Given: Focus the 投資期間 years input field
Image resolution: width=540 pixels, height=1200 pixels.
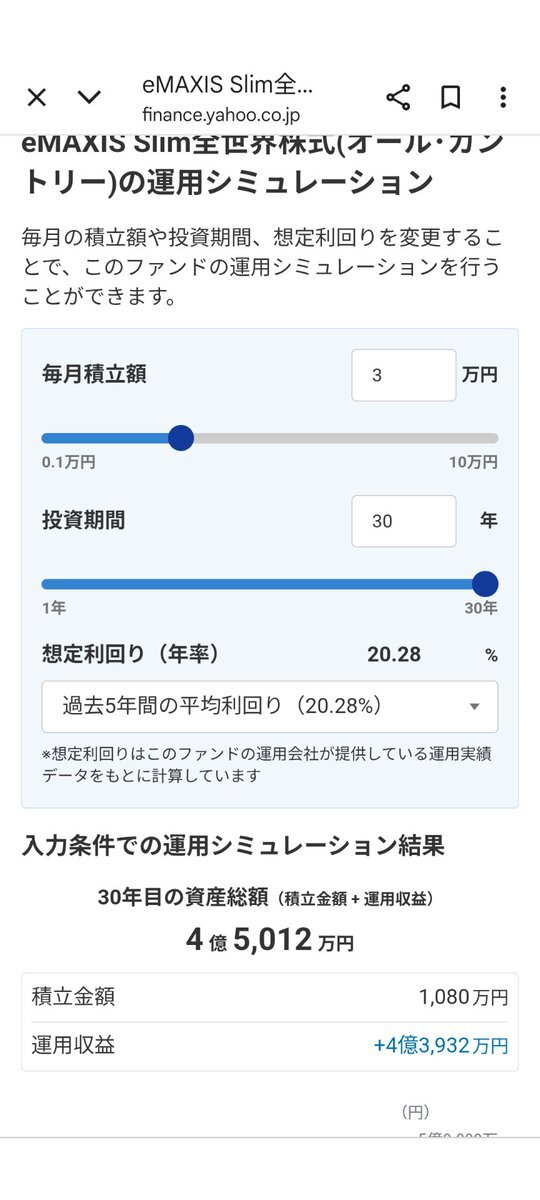Looking at the screenshot, I should 404,521.
